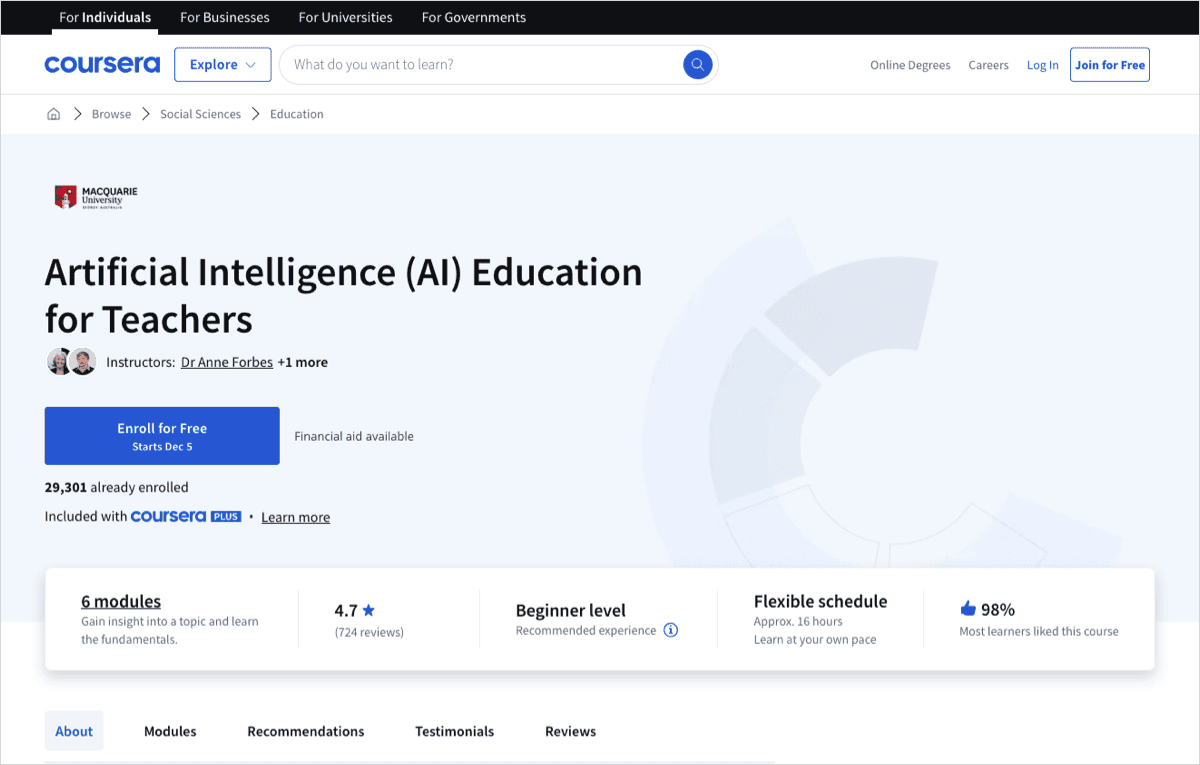
Task: Open the 6 modules link
Action: [x=121, y=601]
